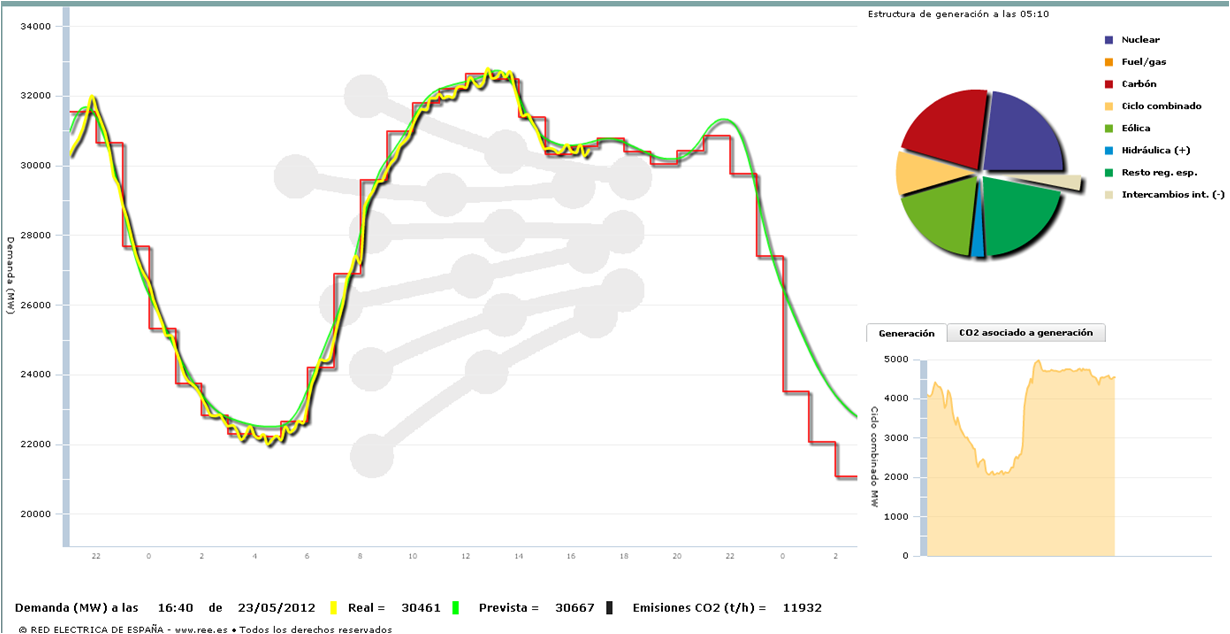Switch to the Generación tab

point(906,333)
